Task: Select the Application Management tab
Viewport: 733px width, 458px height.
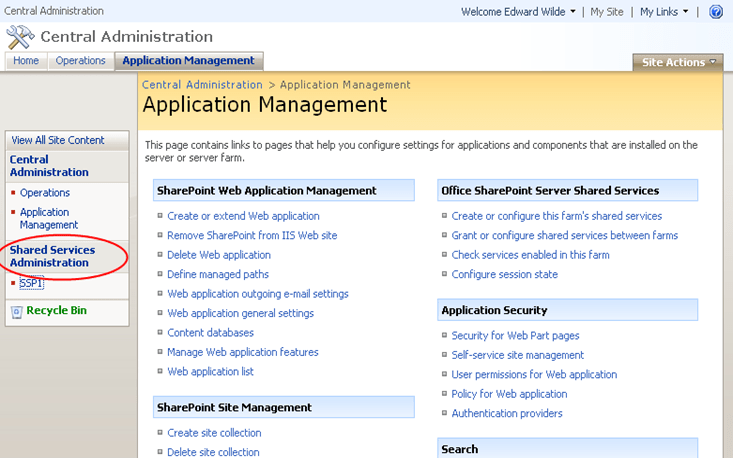Action: (189, 61)
